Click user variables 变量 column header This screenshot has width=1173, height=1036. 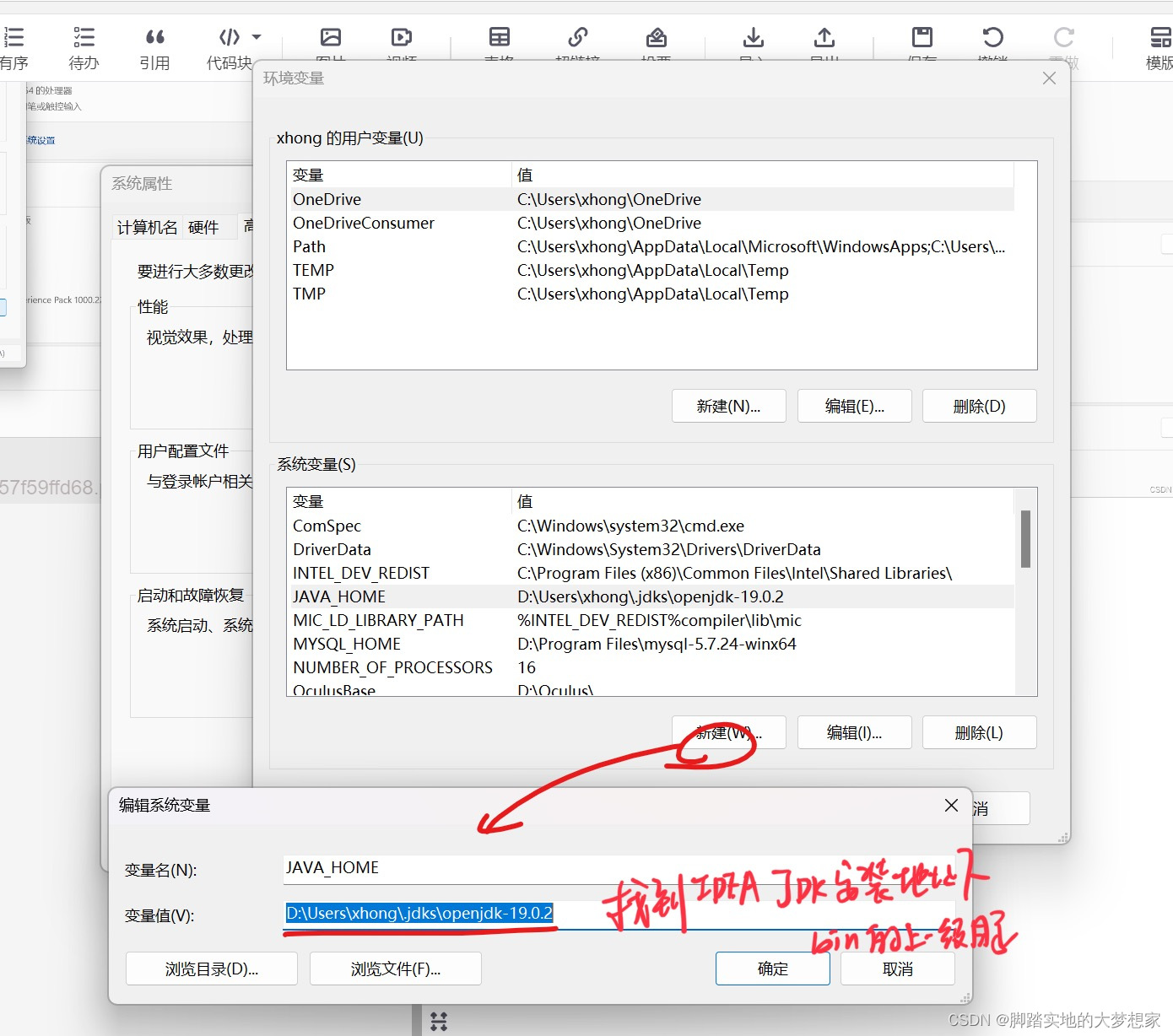(x=399, y=175)
